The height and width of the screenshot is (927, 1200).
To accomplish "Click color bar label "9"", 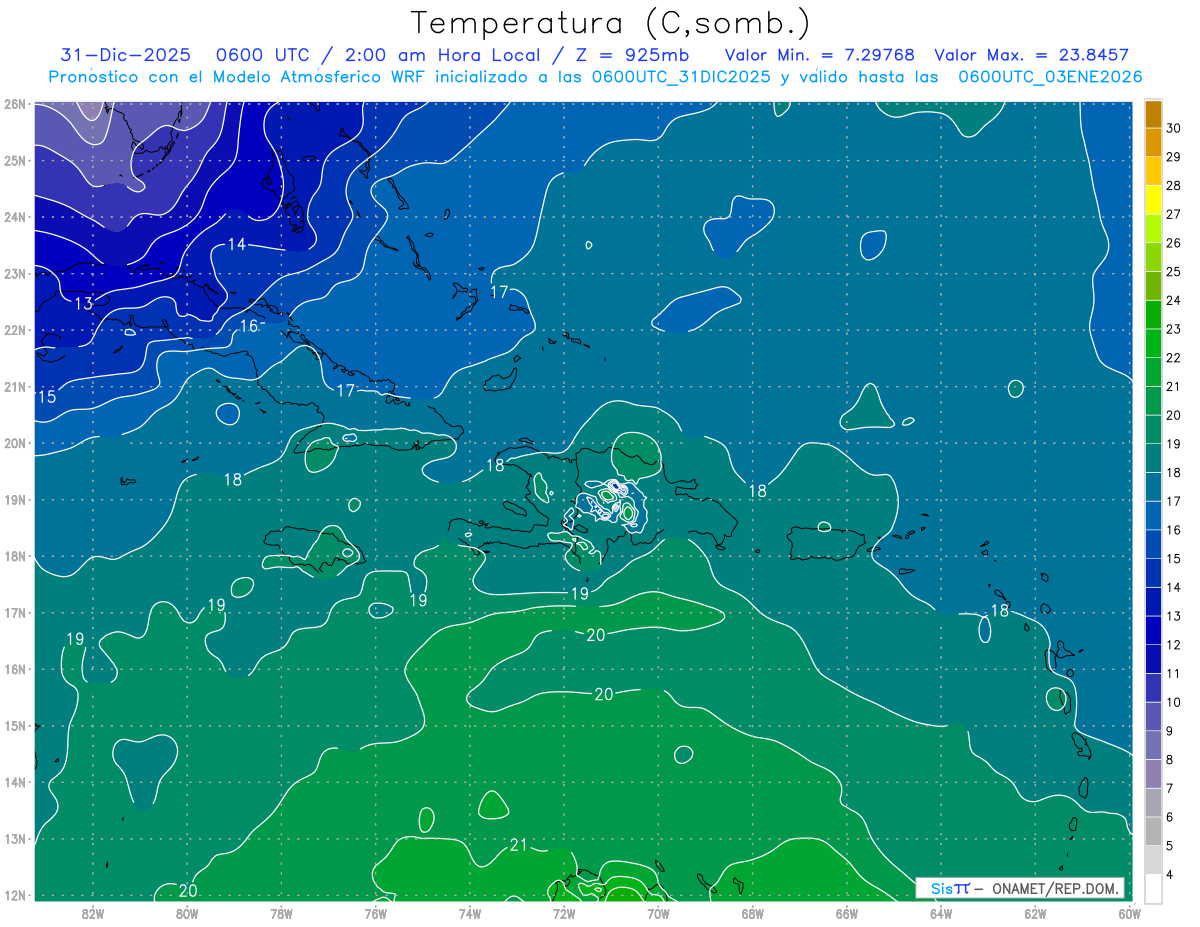I will click(x=1171, y=731).
